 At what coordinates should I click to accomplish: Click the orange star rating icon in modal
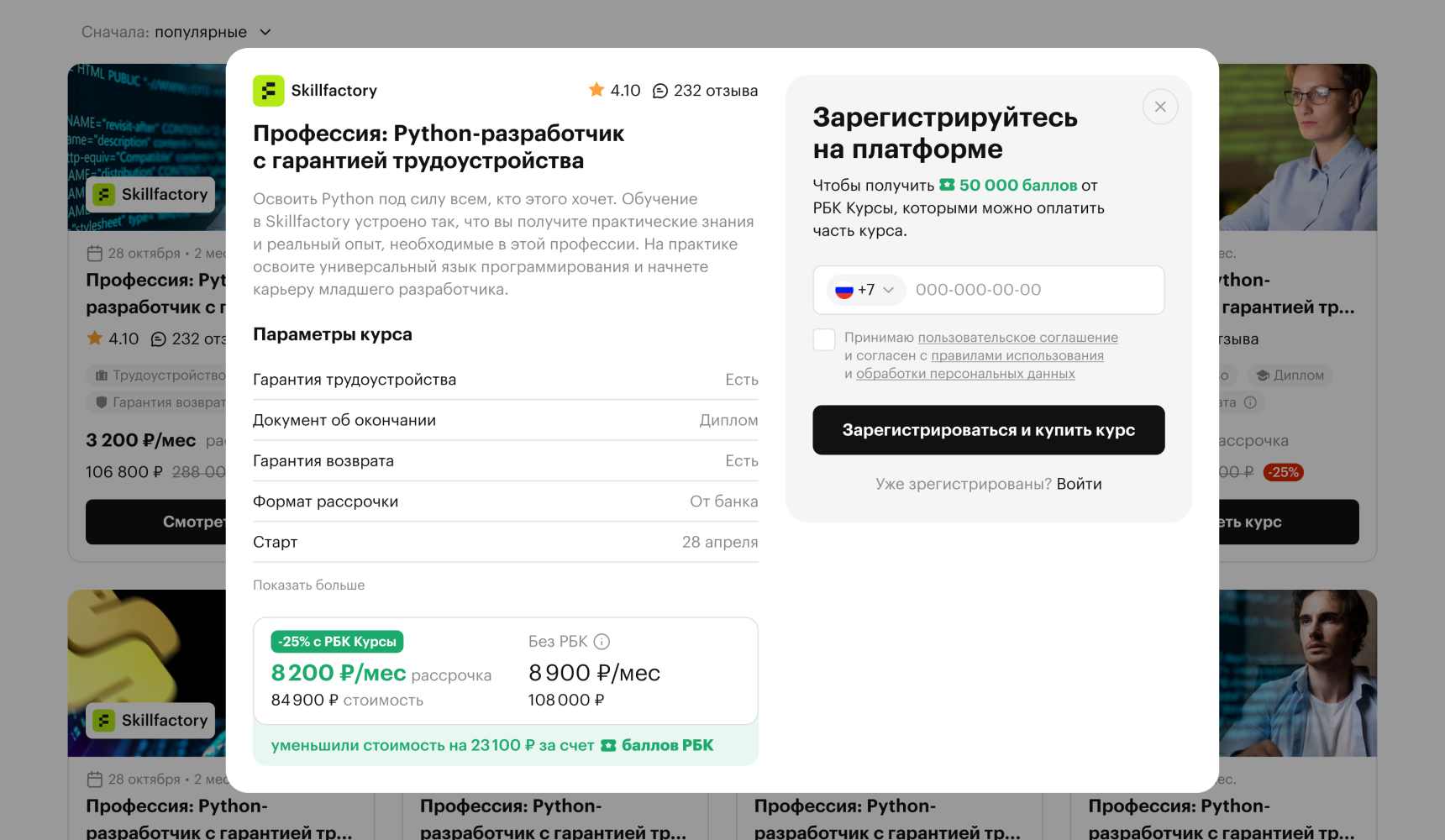[x=596, y=90]
